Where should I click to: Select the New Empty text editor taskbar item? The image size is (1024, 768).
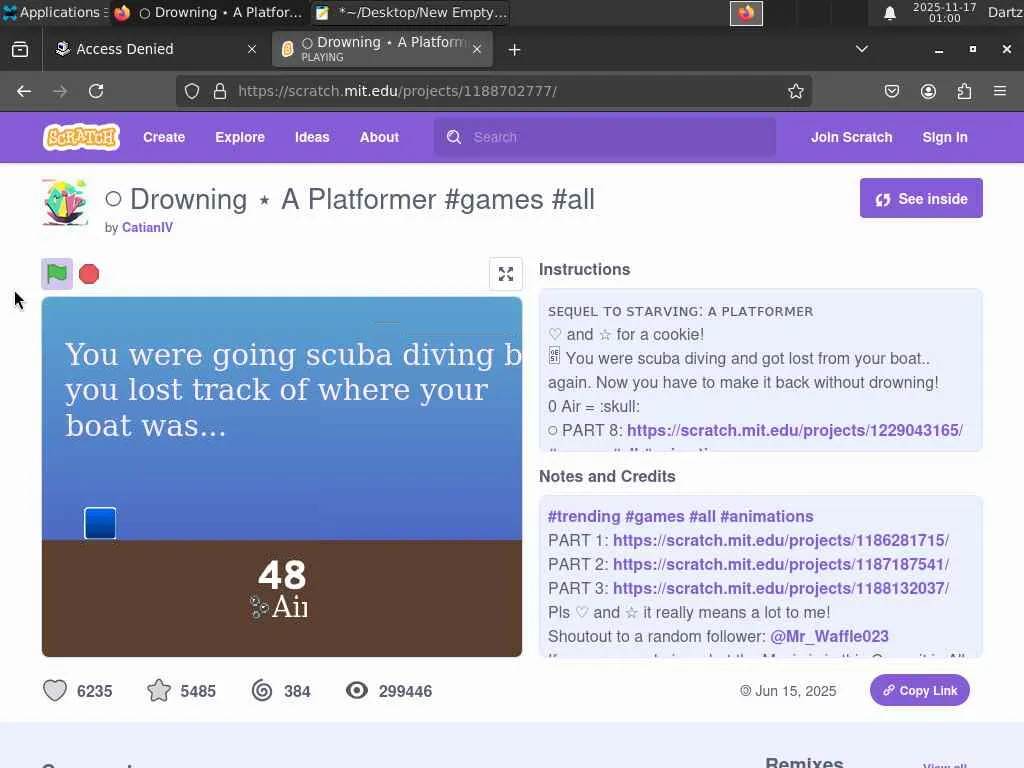click(411, 12)
